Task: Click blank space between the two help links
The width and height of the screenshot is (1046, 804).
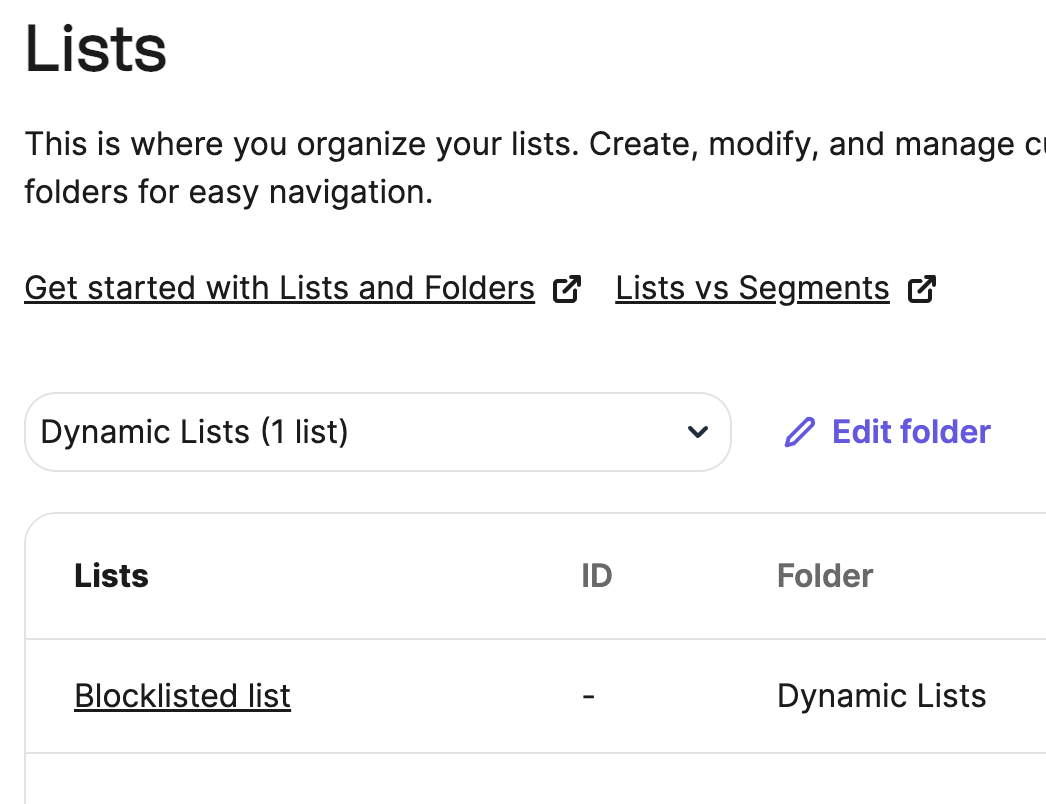Action: tap(598, 289)
